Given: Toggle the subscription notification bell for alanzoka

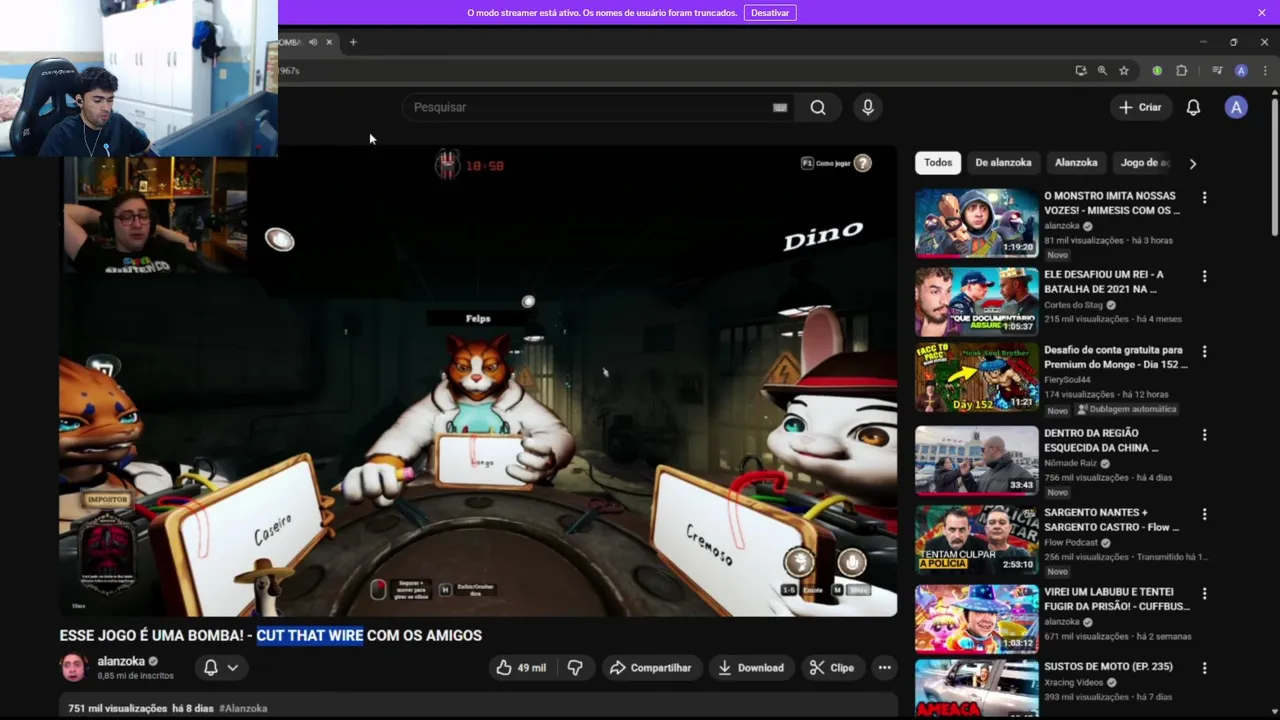Looking at the screenshot, I should click(211, 667).
